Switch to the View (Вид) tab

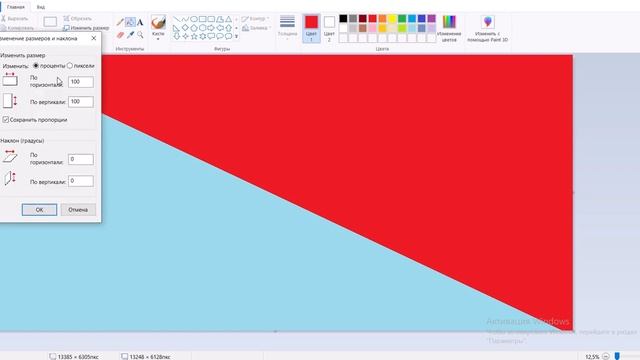41,7
